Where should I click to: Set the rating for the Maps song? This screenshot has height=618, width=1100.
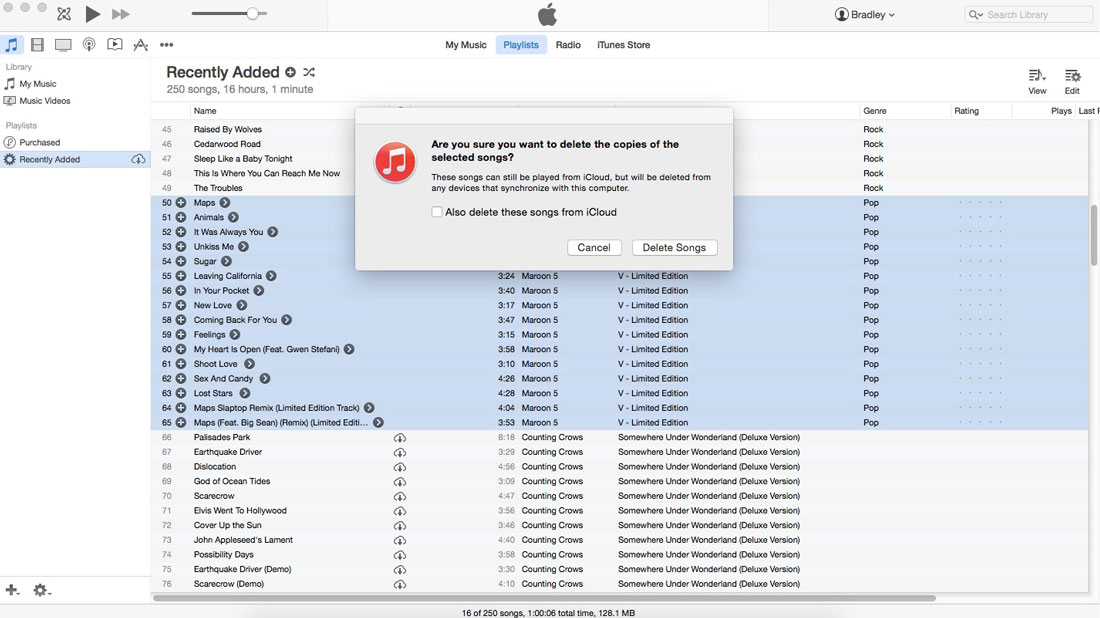980,203
